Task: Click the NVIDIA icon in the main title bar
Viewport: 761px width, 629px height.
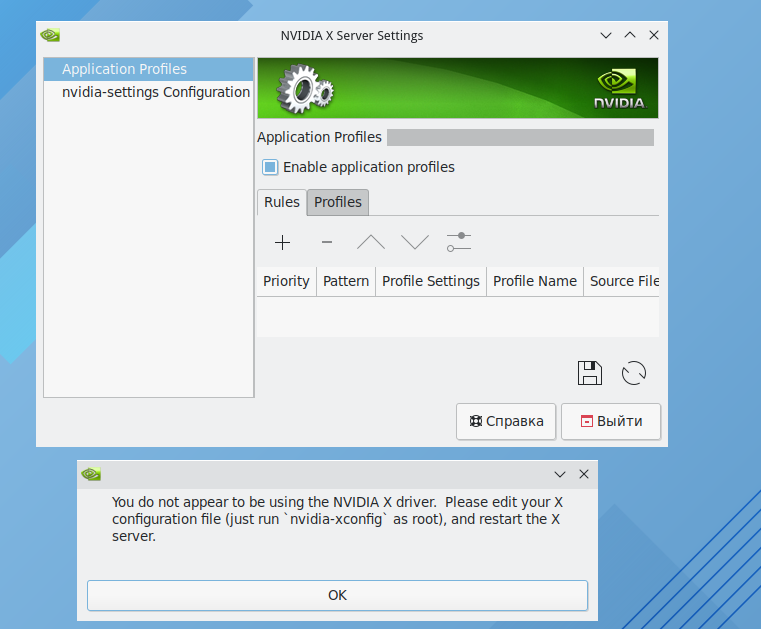Action: click(x=50, y=35)
